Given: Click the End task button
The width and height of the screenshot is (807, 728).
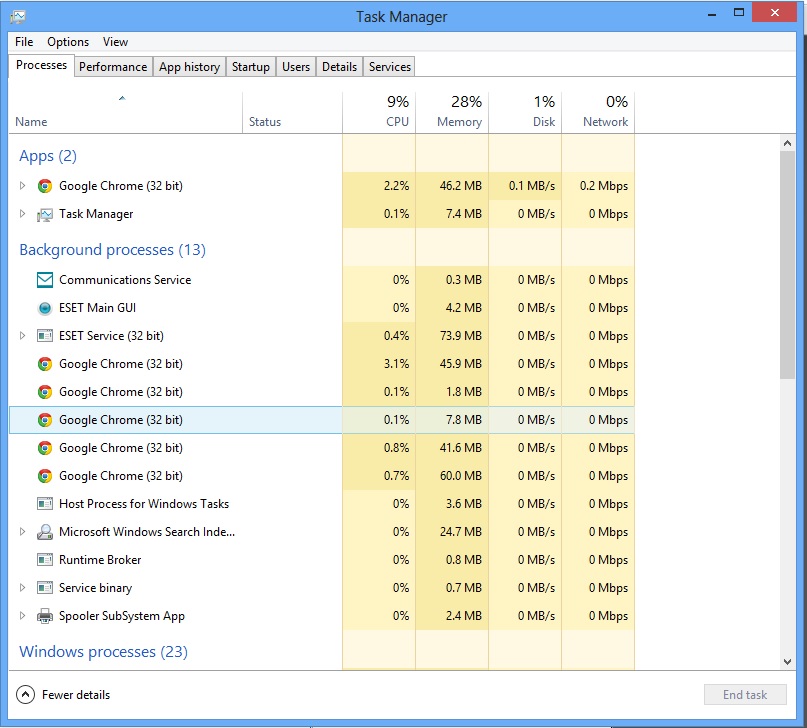Looking at the screenshot, I should point(745,695).
